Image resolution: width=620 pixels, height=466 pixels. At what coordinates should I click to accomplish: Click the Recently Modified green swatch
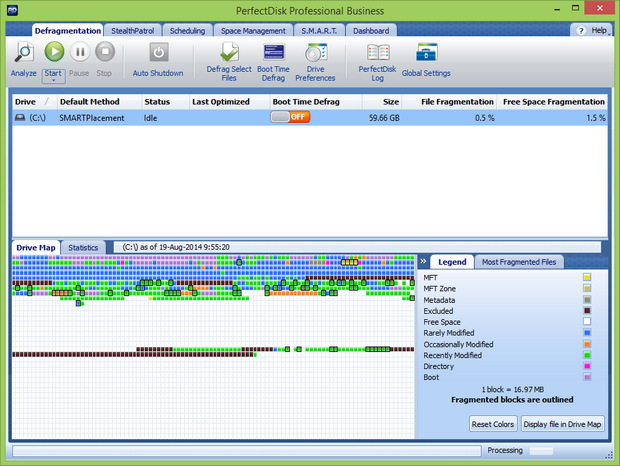click(587, 355)
